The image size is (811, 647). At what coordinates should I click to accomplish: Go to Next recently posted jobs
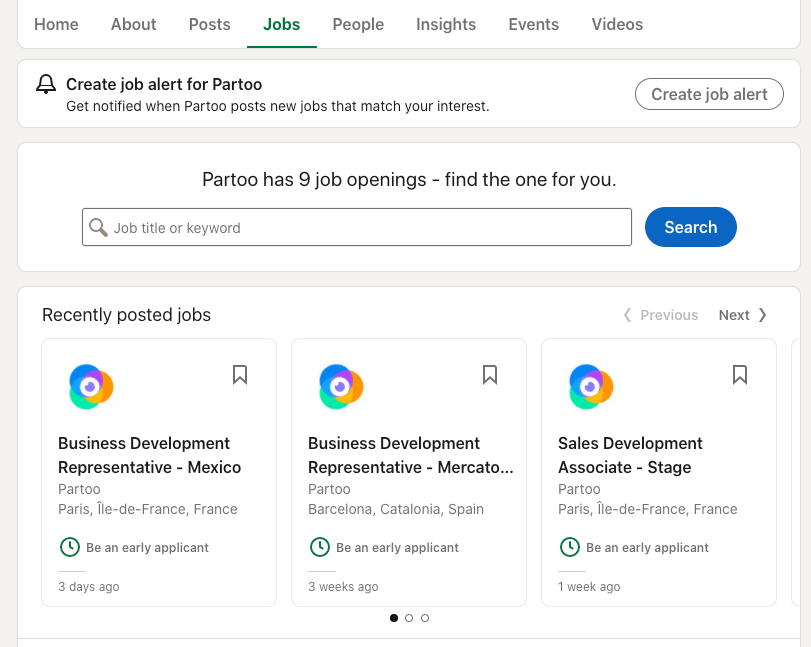(742, 315)
